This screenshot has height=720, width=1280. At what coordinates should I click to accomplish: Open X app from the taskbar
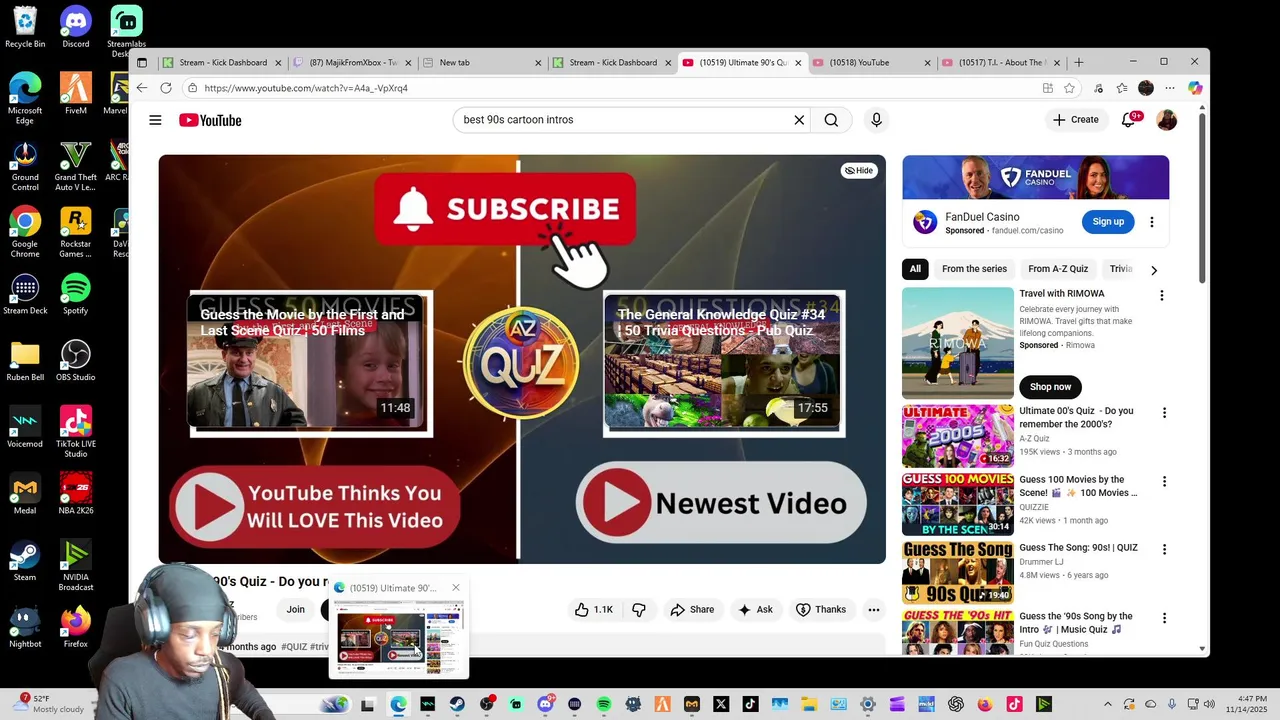coord(721,704)
